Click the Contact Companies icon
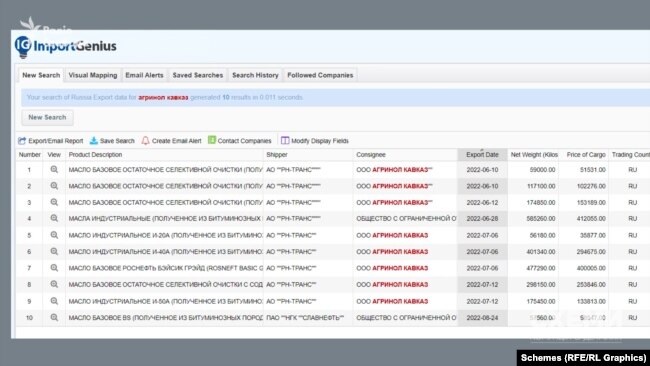Screen dimensions: 650x366 coord(212,140)
